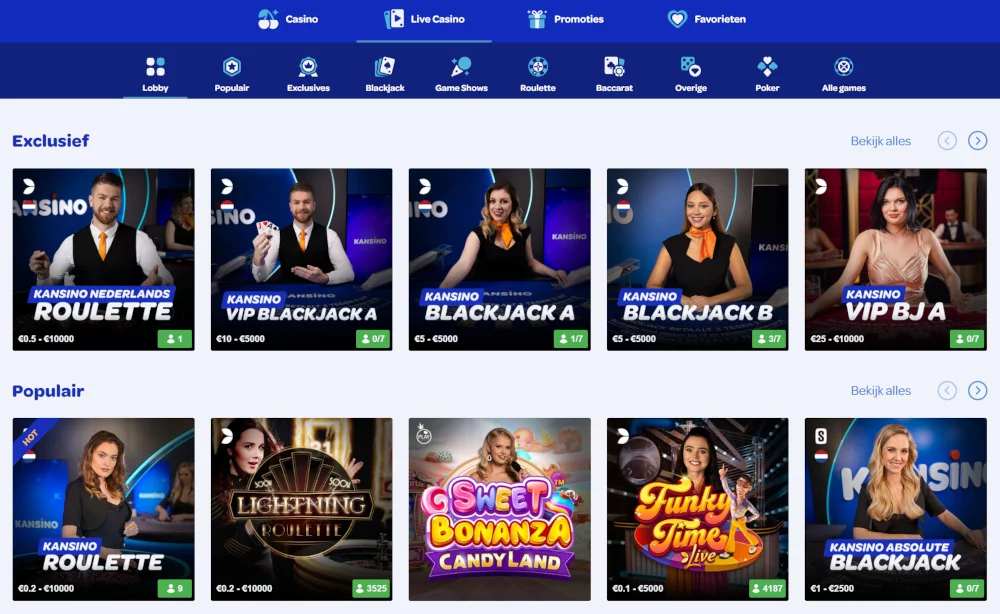Image resolution: width=1000 pixels, height=614 pixels.
Task: Open the Roulette wheel icon category
Action: pyautogui.click(x=538, y=66)
